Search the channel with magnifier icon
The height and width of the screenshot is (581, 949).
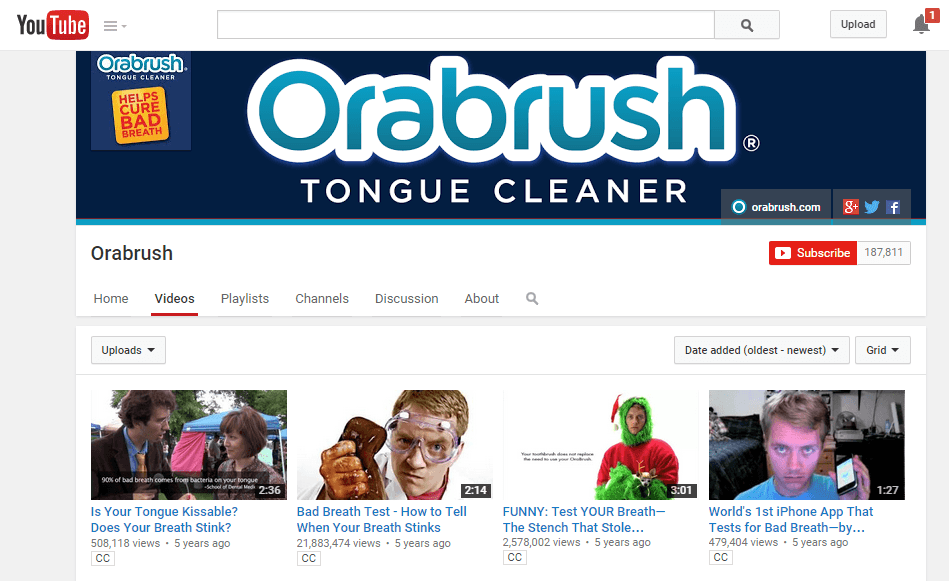pos(532,298)
